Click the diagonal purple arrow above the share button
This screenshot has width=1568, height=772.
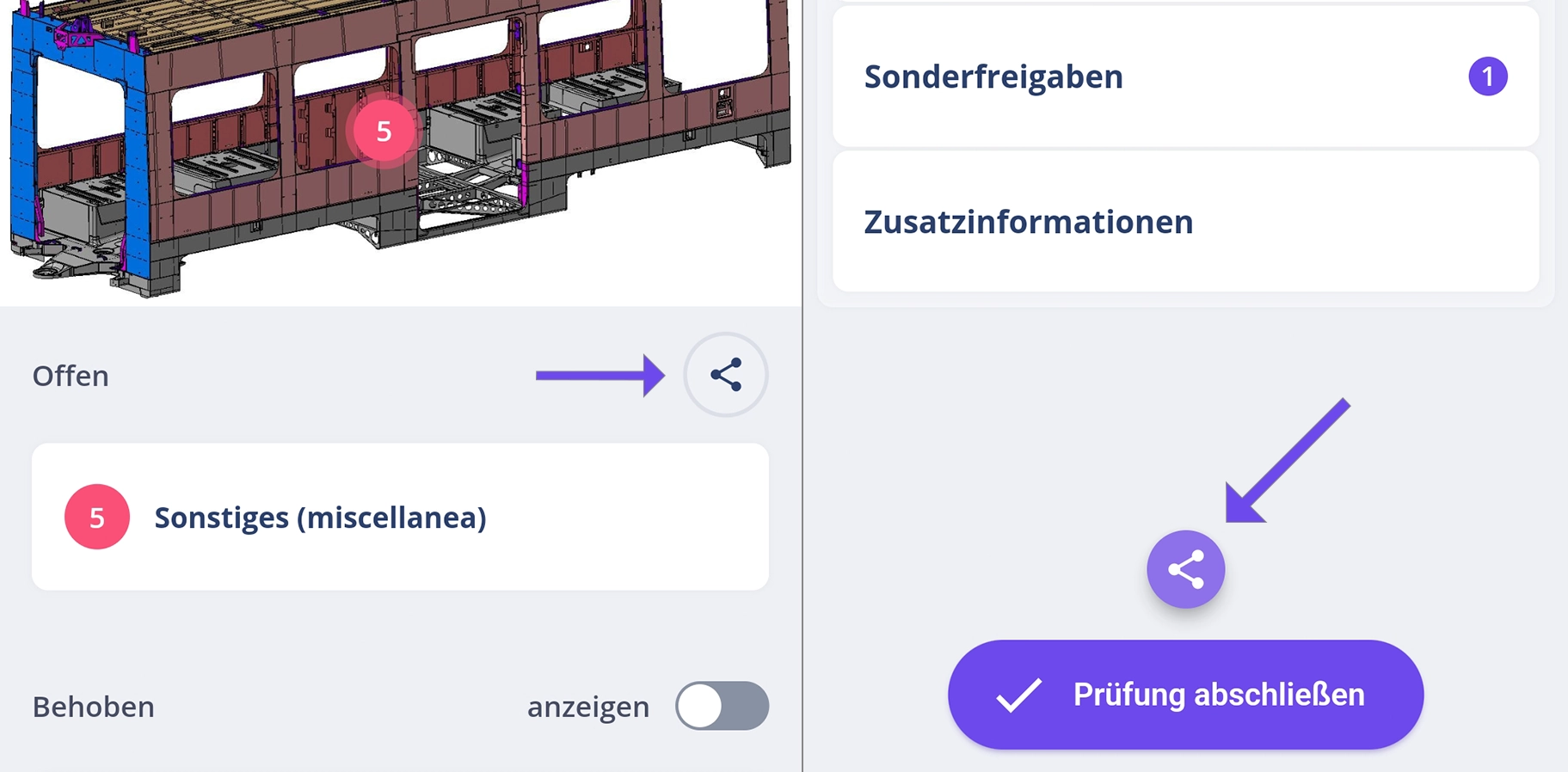pos(1287,462)
